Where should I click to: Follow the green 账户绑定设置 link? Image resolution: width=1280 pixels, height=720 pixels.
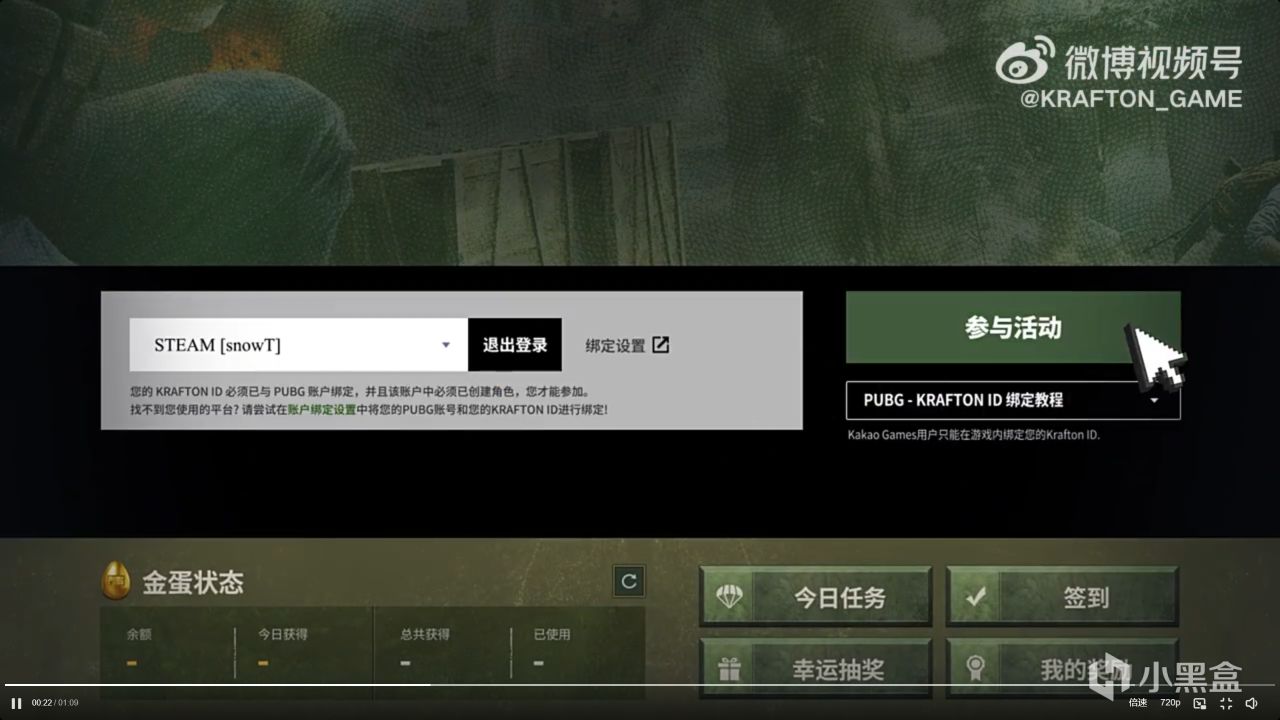pos(322,410)
